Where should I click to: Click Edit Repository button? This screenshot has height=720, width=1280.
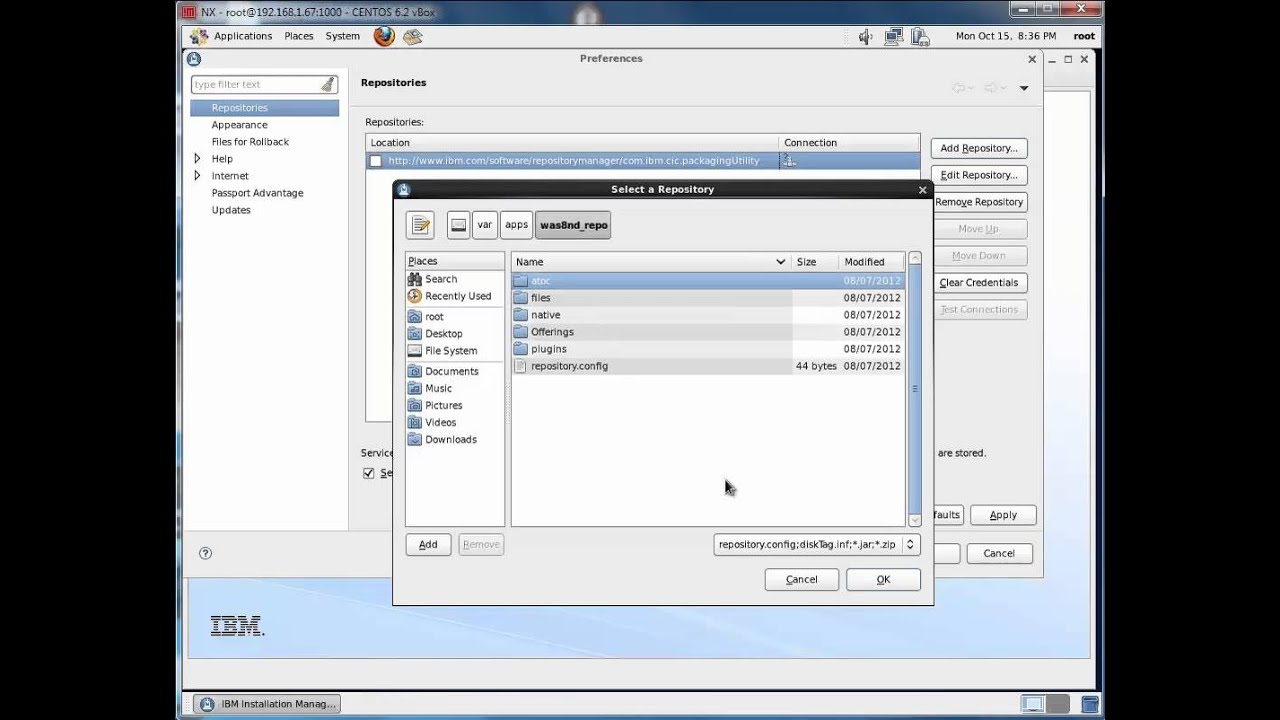pyautogui.click(x=978, y=175)
